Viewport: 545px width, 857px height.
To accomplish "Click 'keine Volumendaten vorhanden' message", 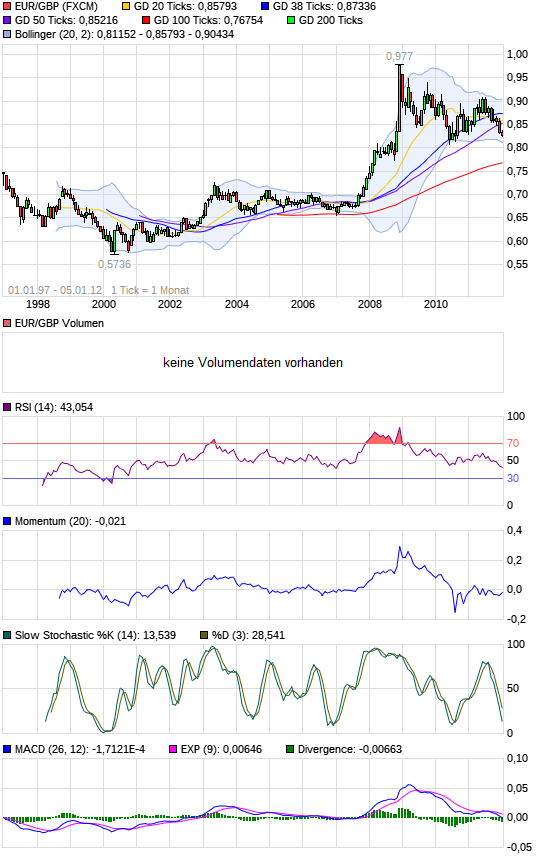I will (253, 362).
